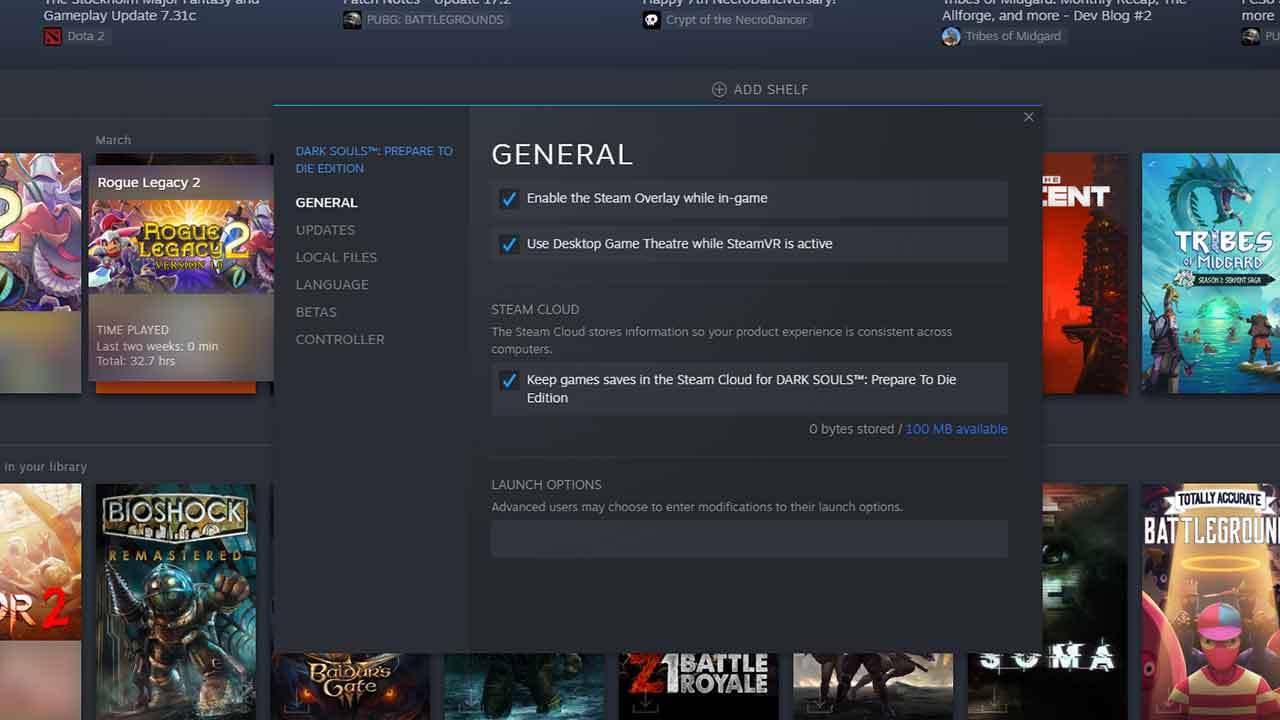Click the Total: 32.7 hrs text
This screenshot has height=720, width=1280.
(136, 361)
